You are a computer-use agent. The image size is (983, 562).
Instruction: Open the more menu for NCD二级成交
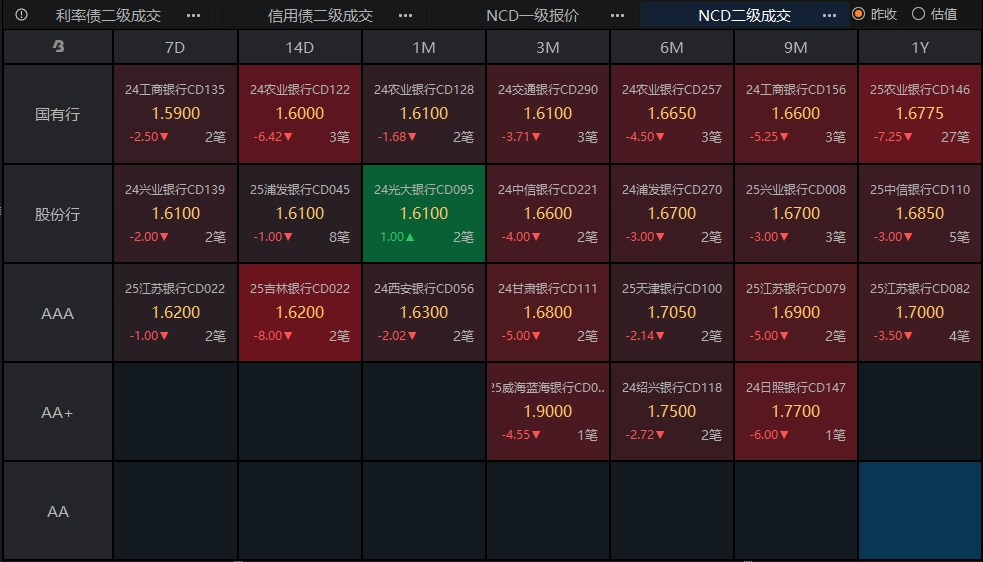[x=829, y=15]
